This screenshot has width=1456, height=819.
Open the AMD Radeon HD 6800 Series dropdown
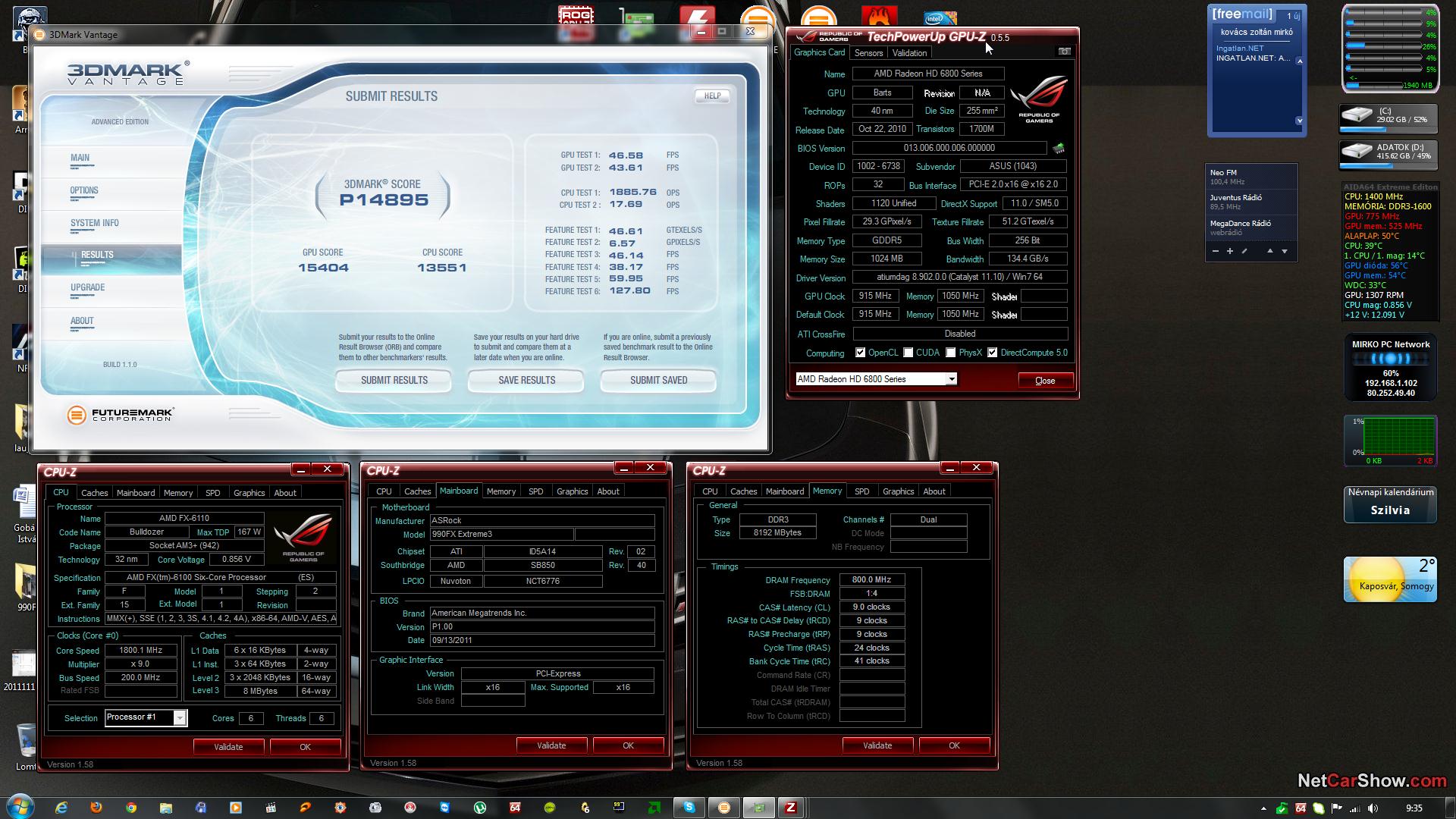[x=951, y=379]
